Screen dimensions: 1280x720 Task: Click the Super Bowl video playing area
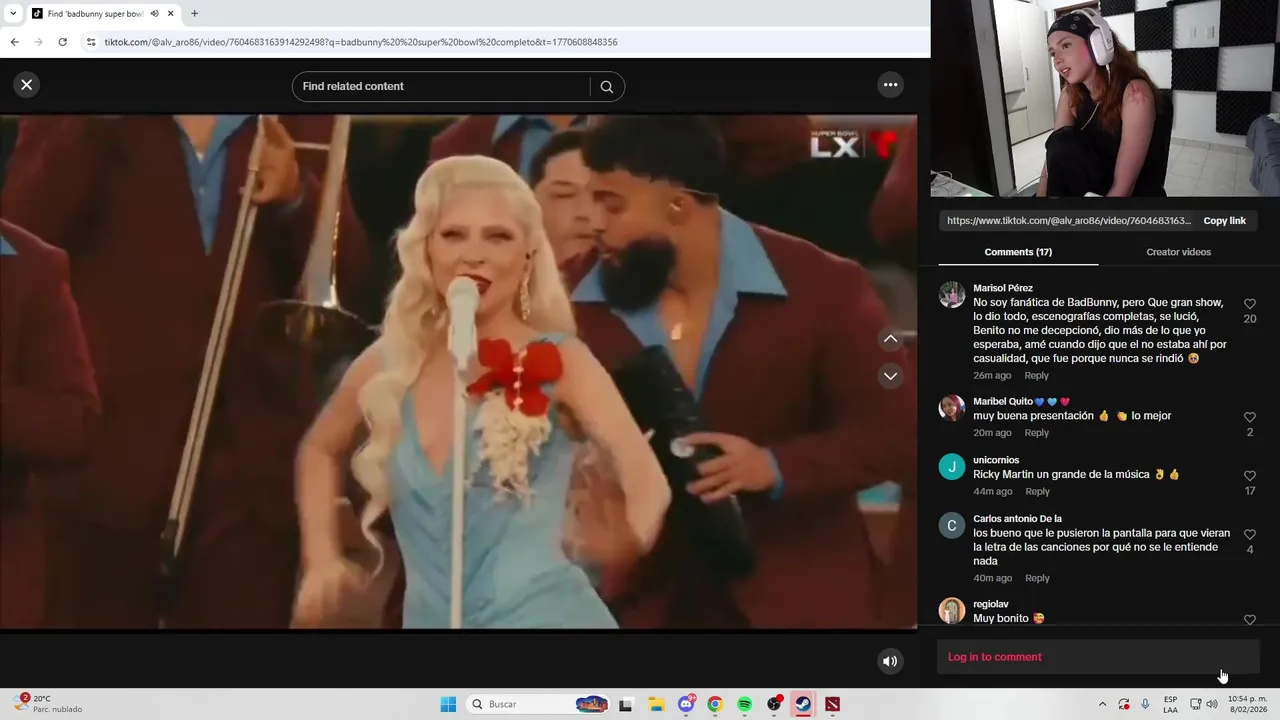click(458, 372)
